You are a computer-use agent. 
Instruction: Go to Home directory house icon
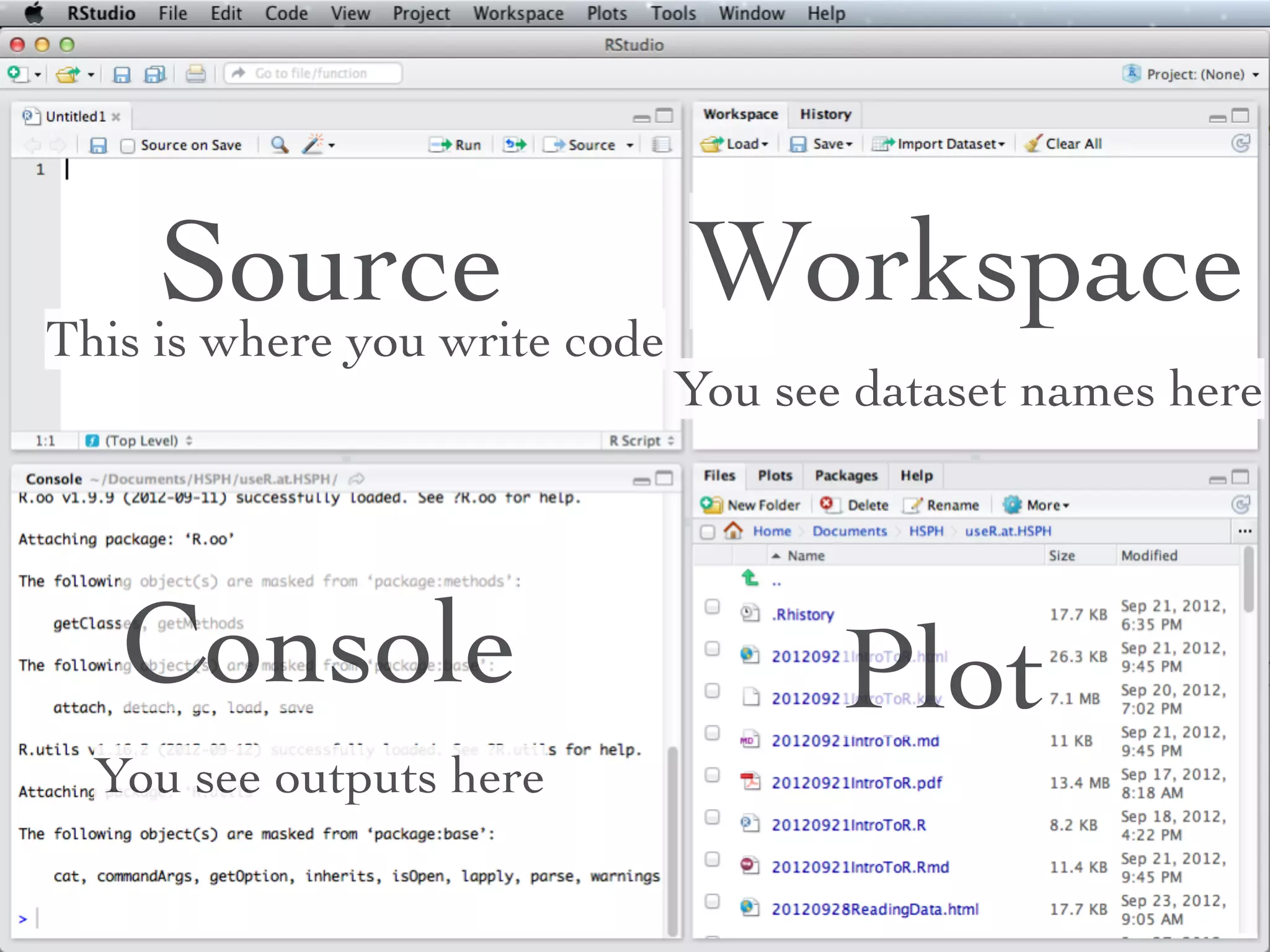click(733, 530)
